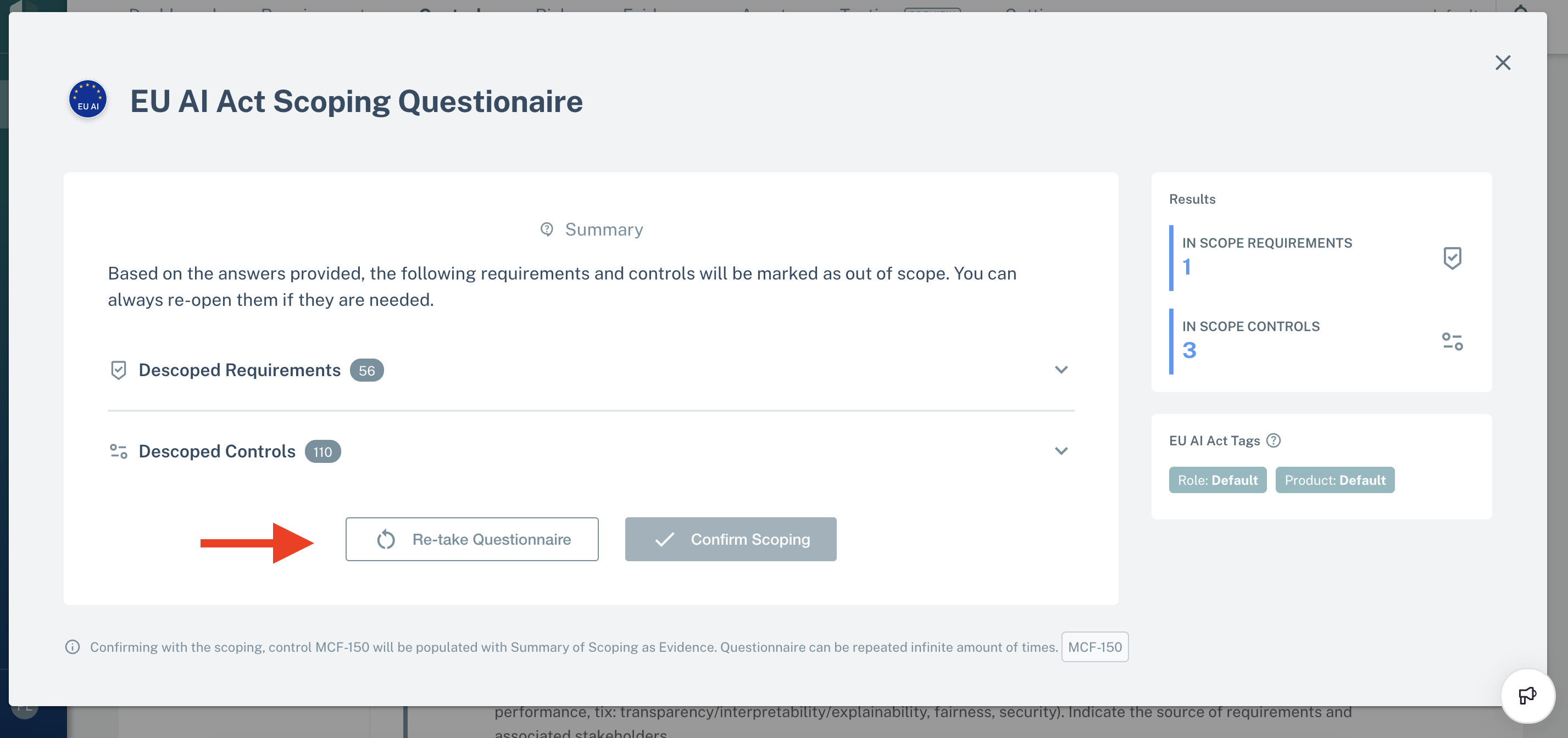Select the Product: Default tag

tap(1335, 480)
